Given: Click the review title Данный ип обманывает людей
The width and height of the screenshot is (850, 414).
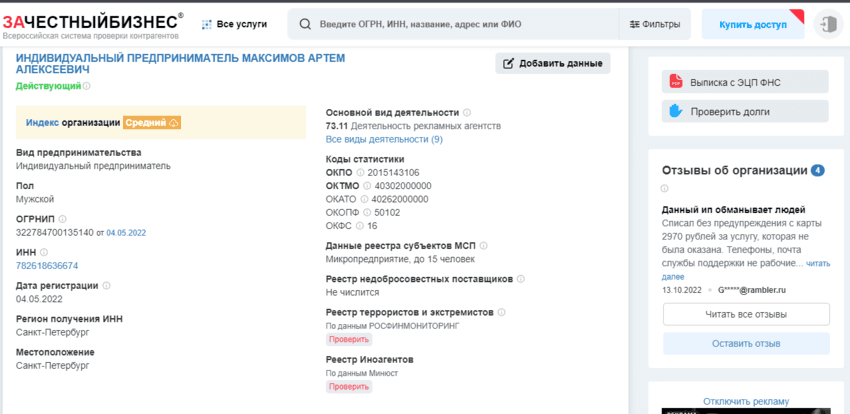Looking at the screenshot, I should [x=733, y=210].
